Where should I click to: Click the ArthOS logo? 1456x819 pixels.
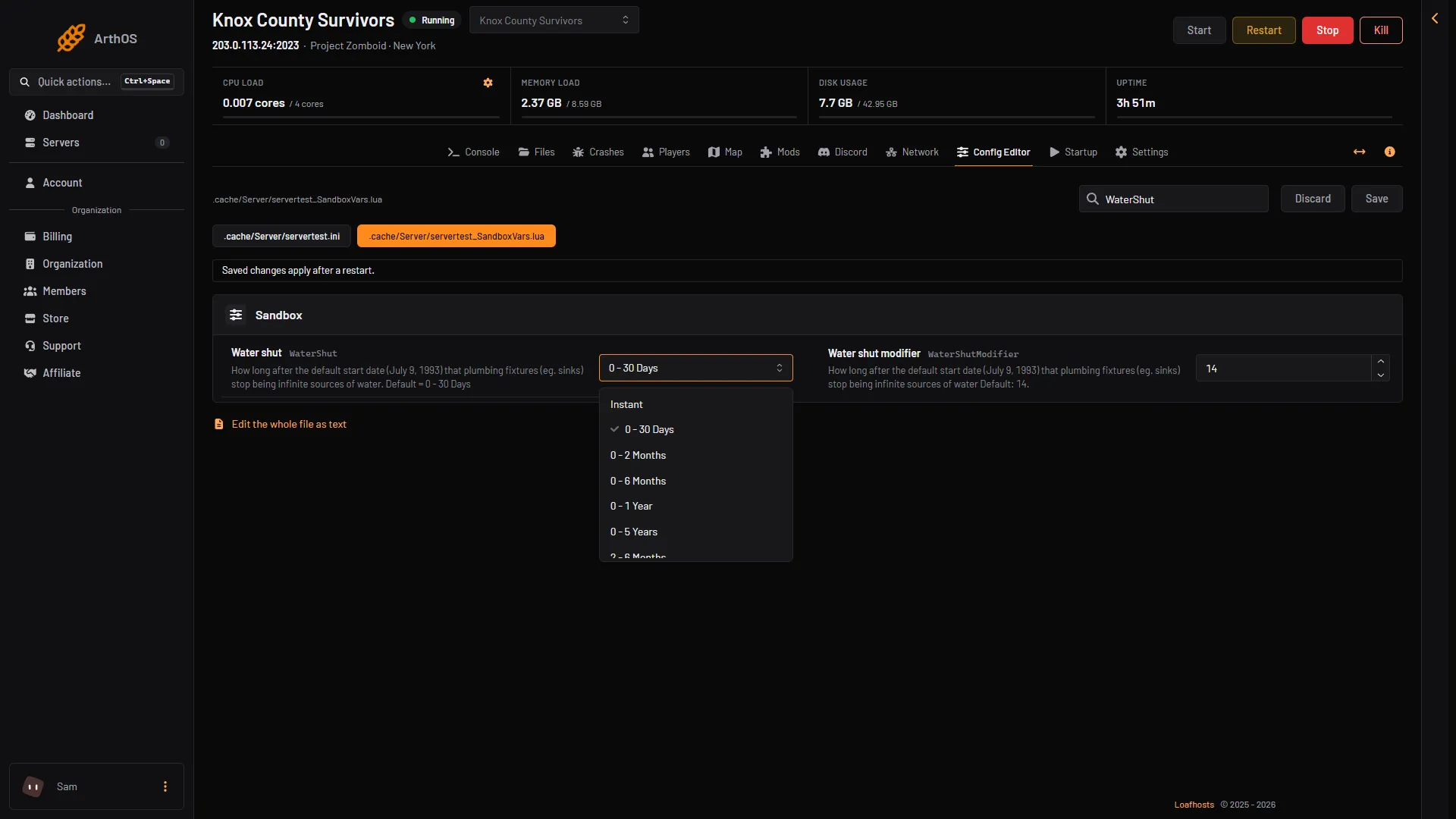tap(97, 38)
